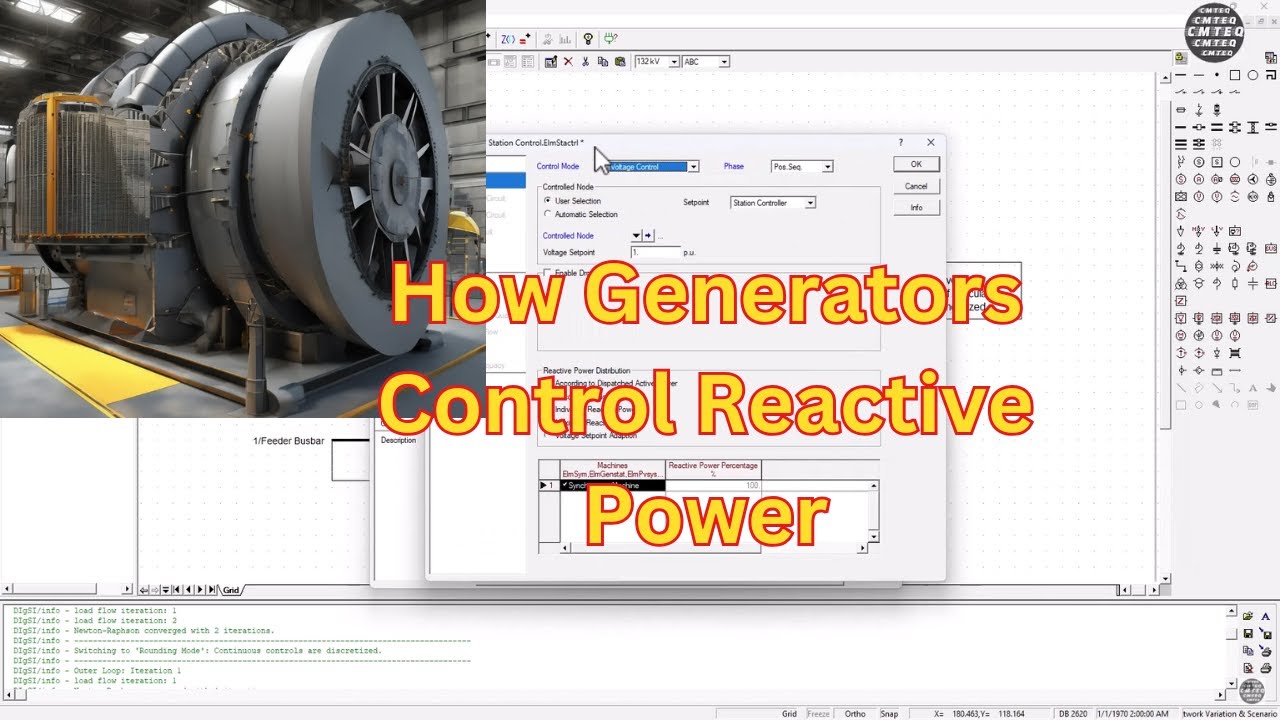Click the red X delete toolbar icon
Screen dimensions: 1280x720
[x=568, y=62]
